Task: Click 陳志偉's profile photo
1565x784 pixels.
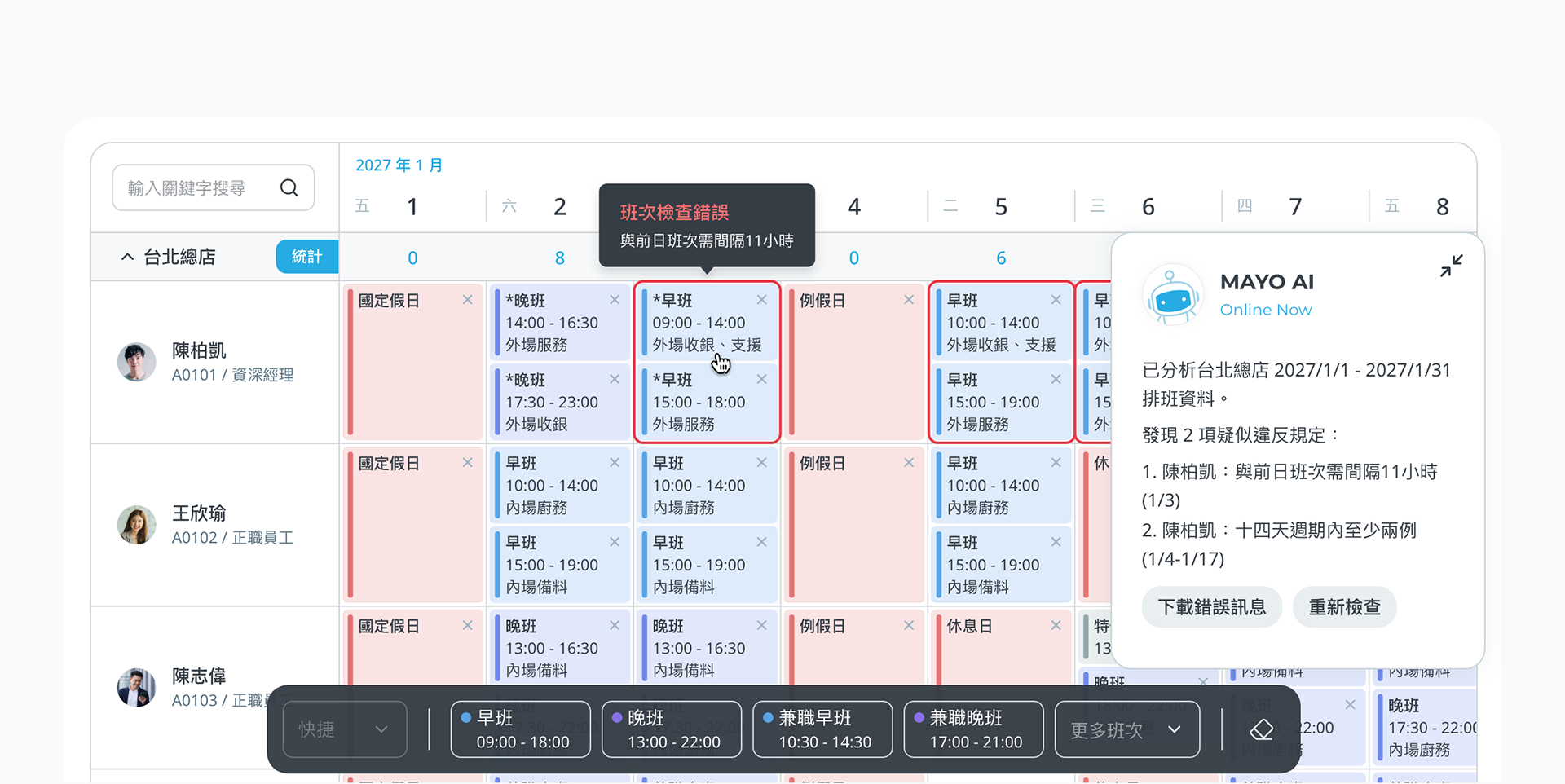Action: coord(137,688)
